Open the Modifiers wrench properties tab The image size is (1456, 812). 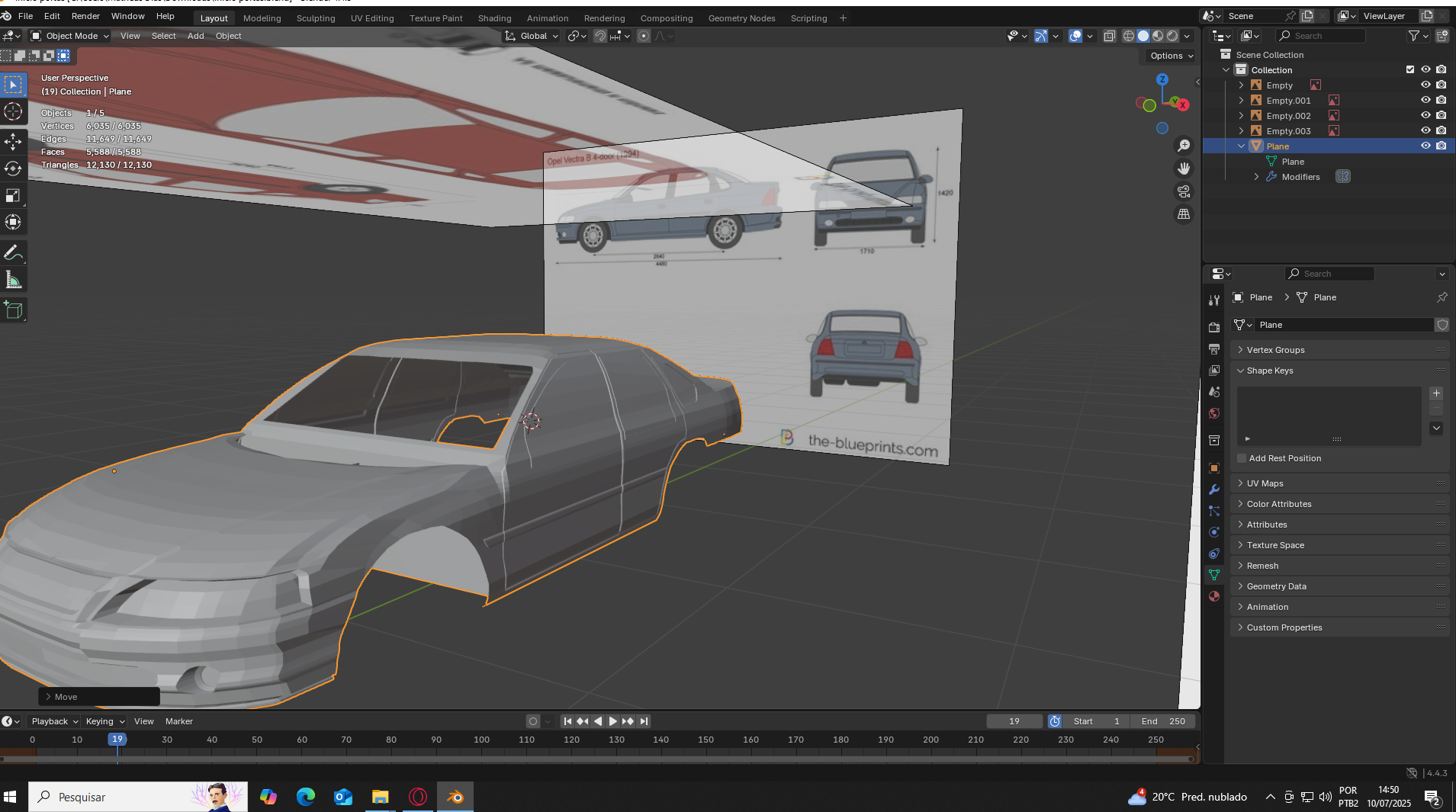tap(1214, 489)
